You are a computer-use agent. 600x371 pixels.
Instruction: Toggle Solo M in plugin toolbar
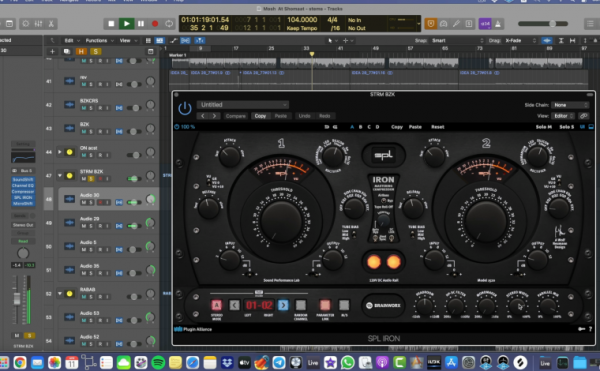[544, 127]
